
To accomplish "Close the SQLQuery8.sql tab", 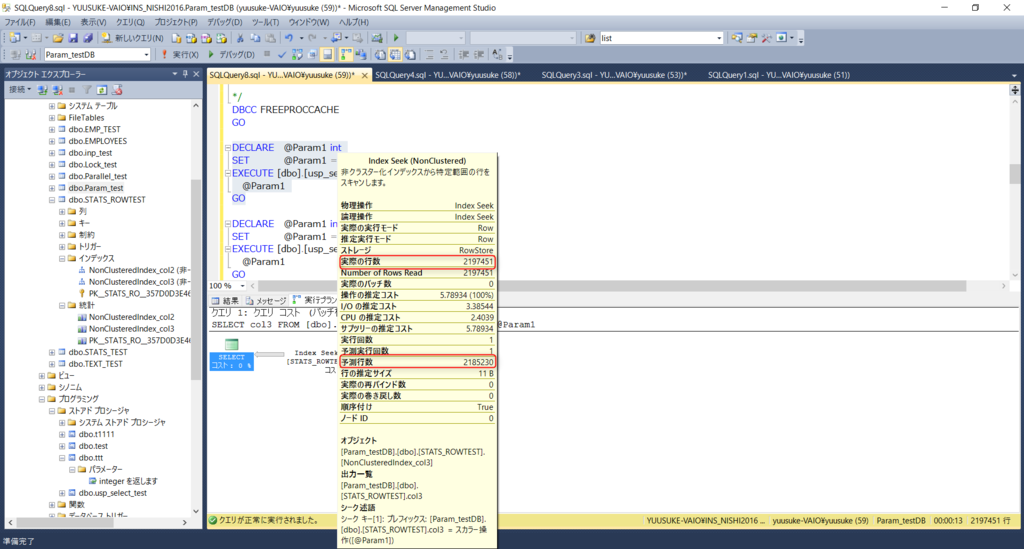I will (x=364, y=75).
